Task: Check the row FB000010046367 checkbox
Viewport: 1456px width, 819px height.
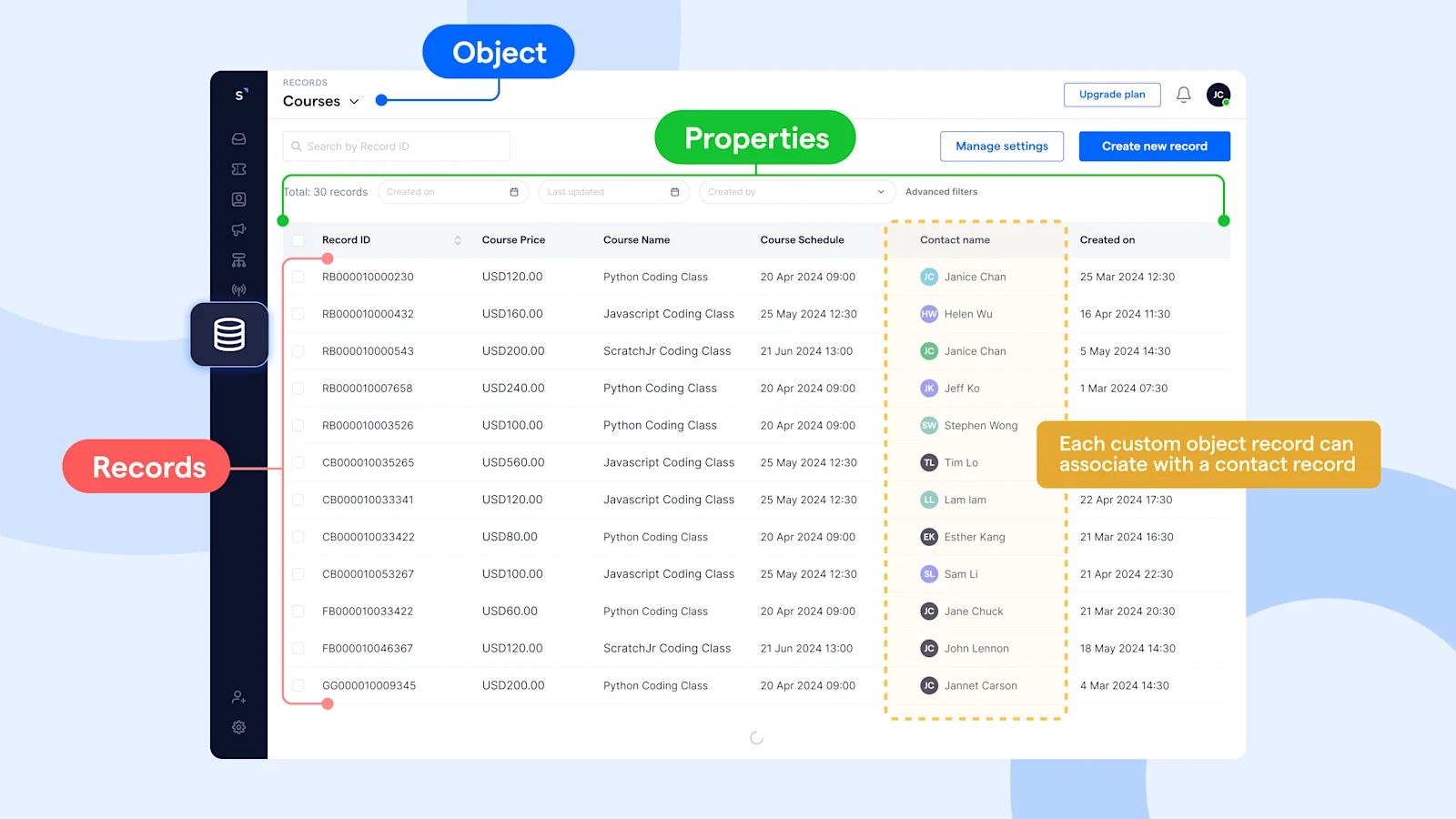Action: [x=298, y=649]
